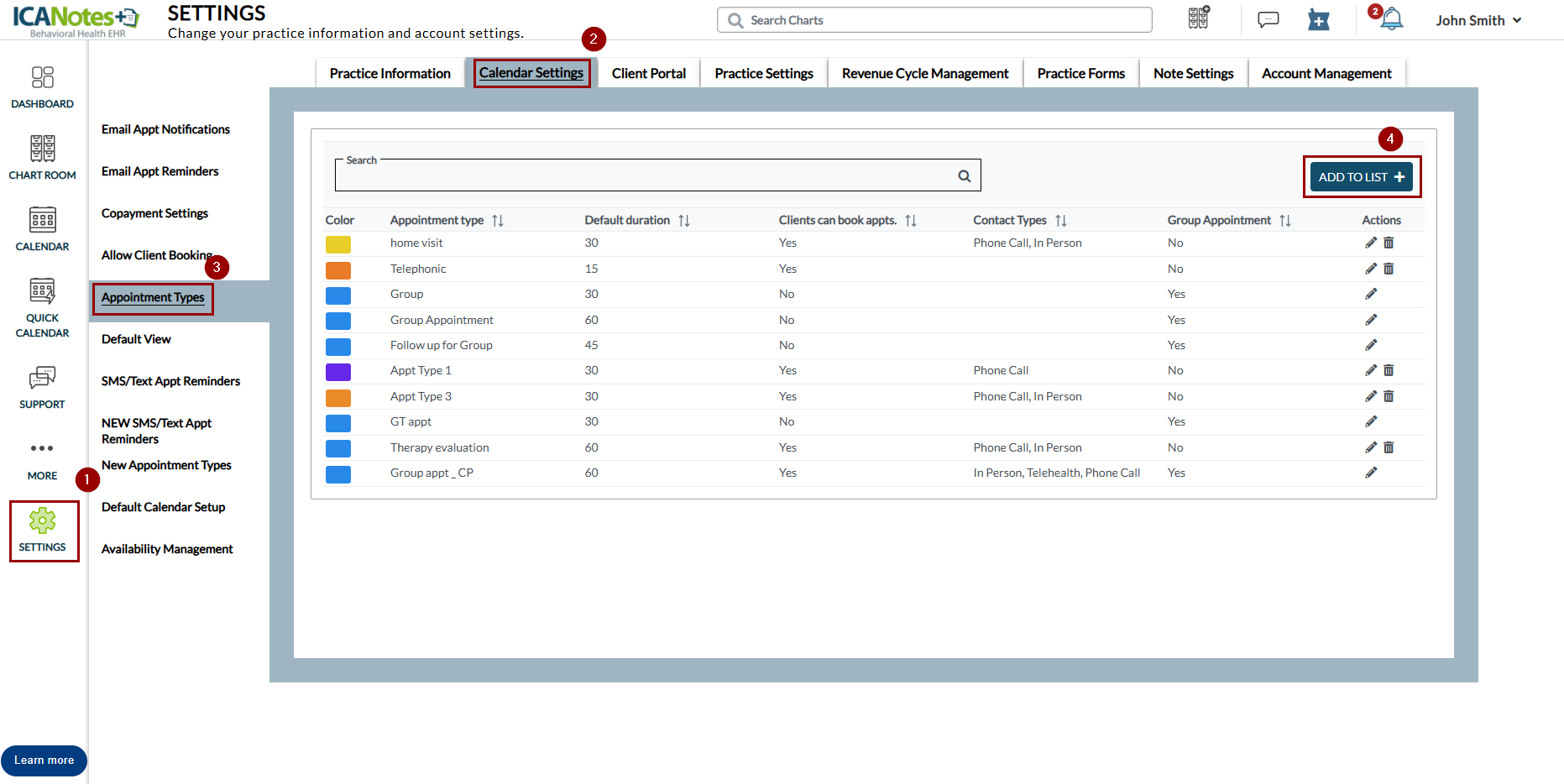The width and height of the screenshot is (1564, 784).
Task: Select the Calendar Settings tab
Action: (x=531, y=73)
